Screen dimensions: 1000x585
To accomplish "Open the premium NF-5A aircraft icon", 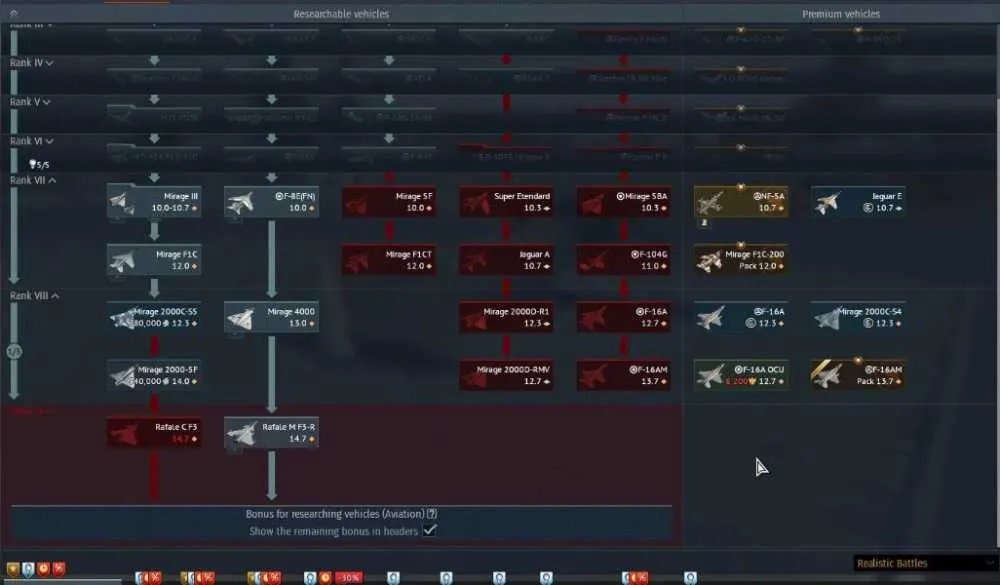I will (x=710, y=202).
